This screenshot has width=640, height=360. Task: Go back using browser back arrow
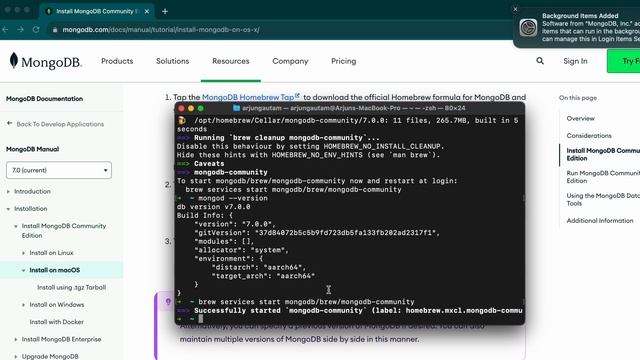[5, 29]
